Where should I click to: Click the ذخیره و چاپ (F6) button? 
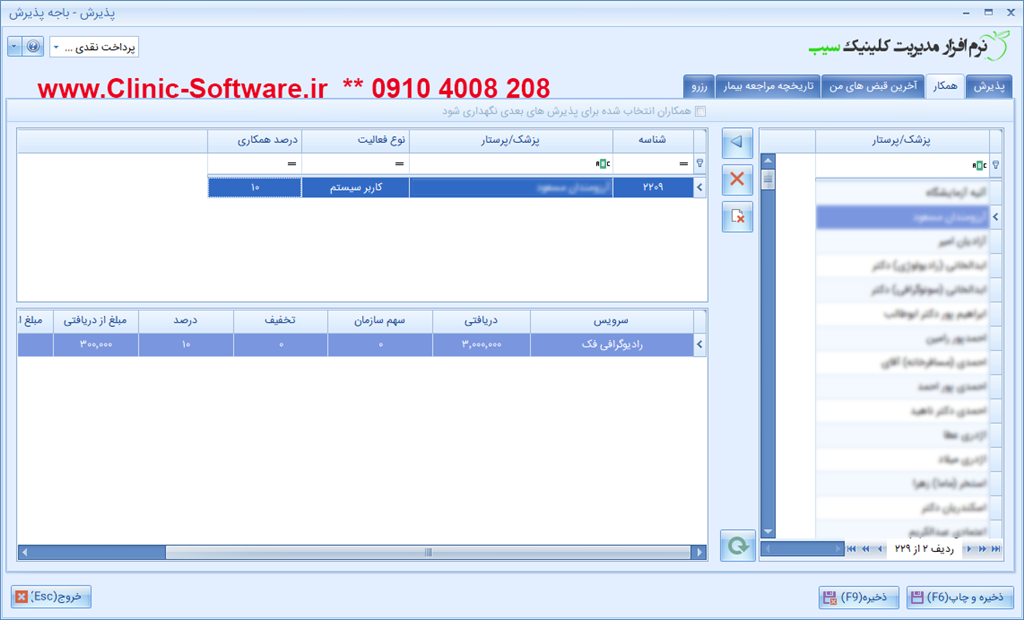click(960, 598)
